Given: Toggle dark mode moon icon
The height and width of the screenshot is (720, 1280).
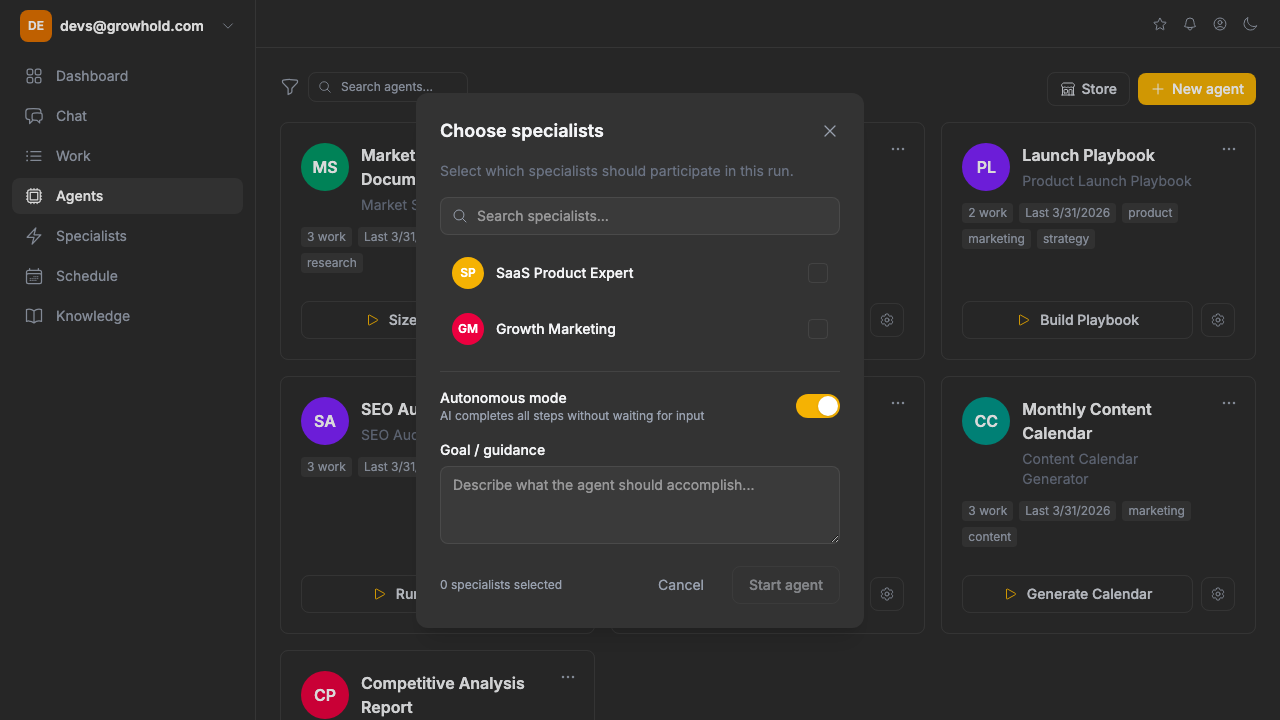Looking at the screenshot, I should coord(1250,24).
